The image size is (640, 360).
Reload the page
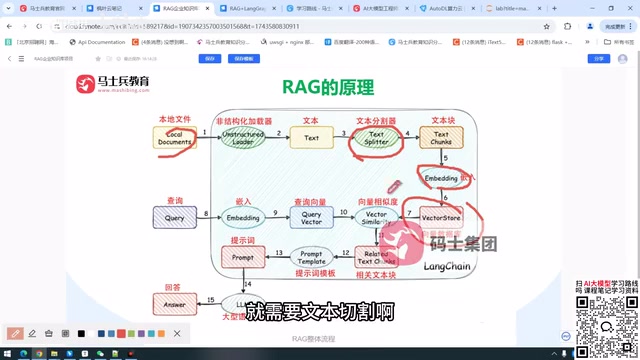tap(39, 26)
